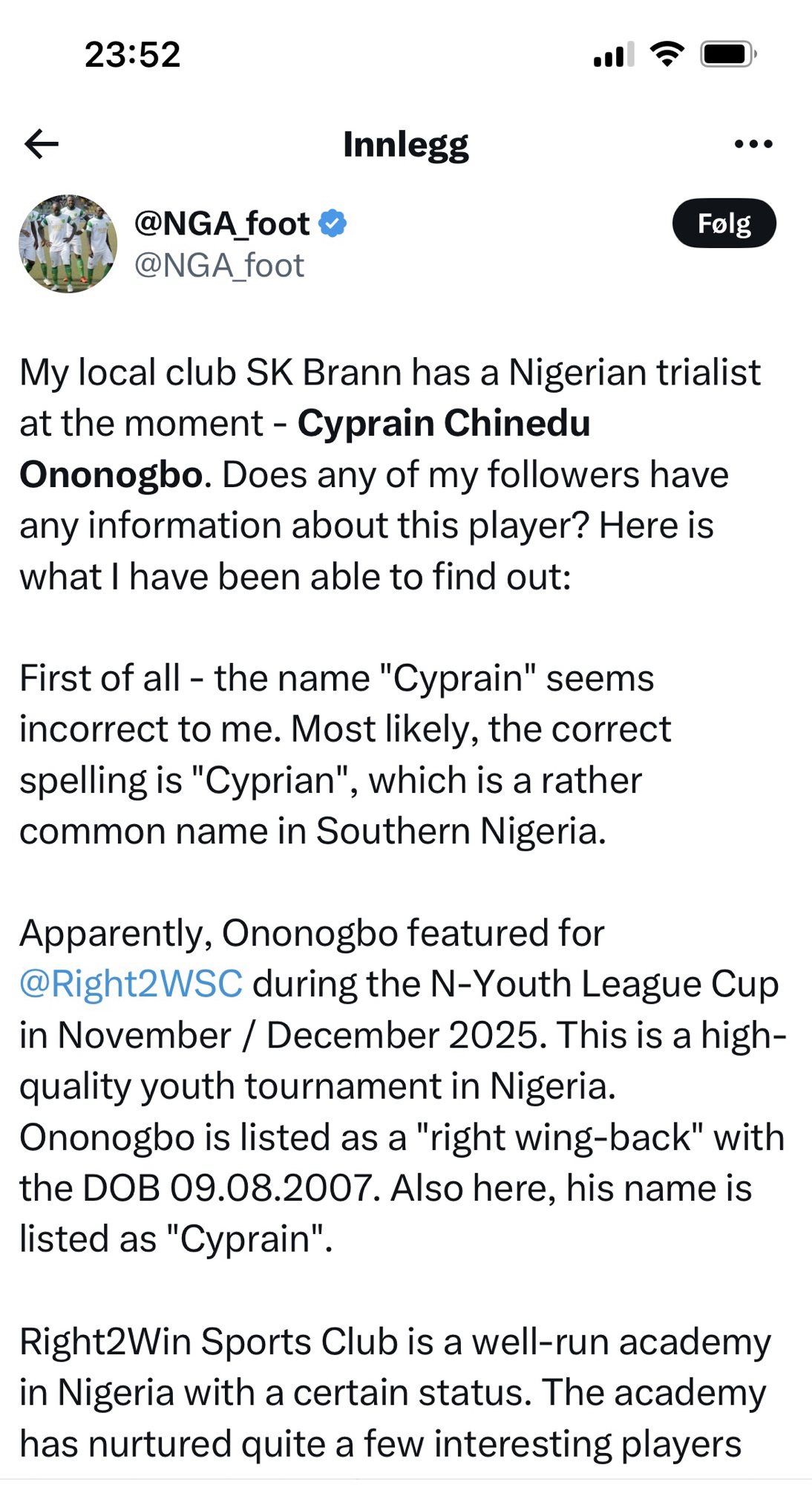Tap the "My local club SK Brann" line

[390, 373]
